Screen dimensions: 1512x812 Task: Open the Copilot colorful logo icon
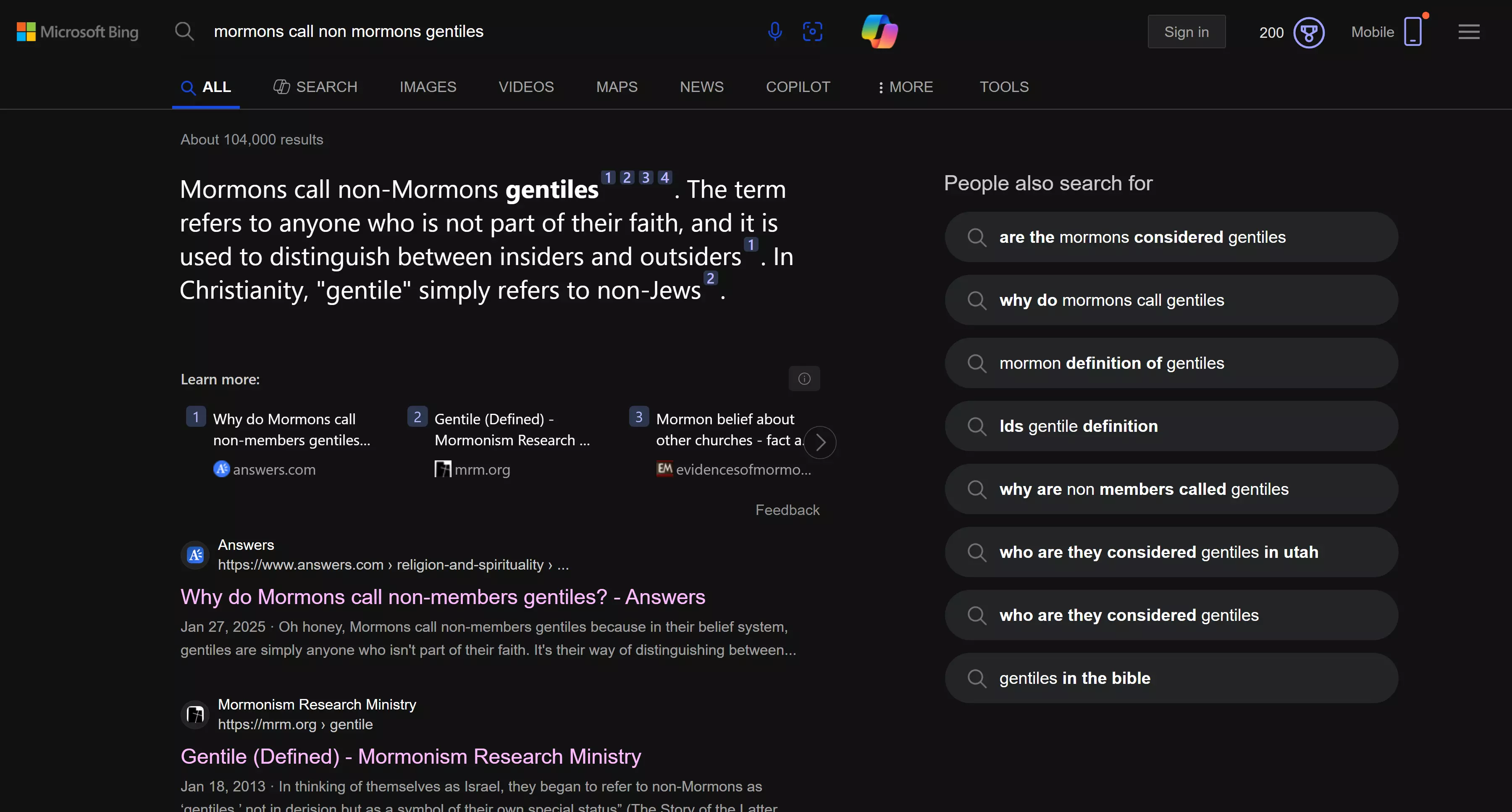(879, 31)
